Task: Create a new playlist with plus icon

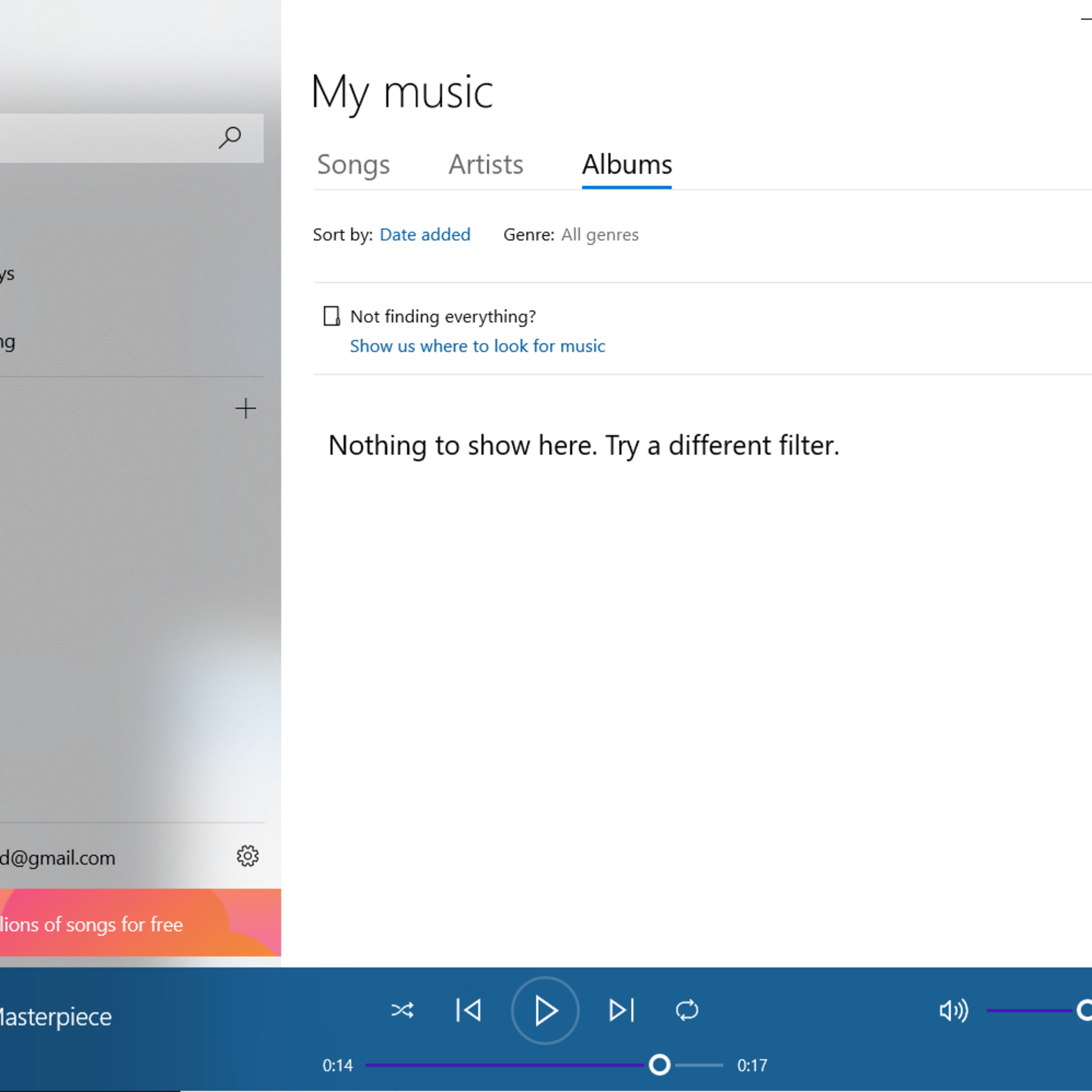Action: 245,408
